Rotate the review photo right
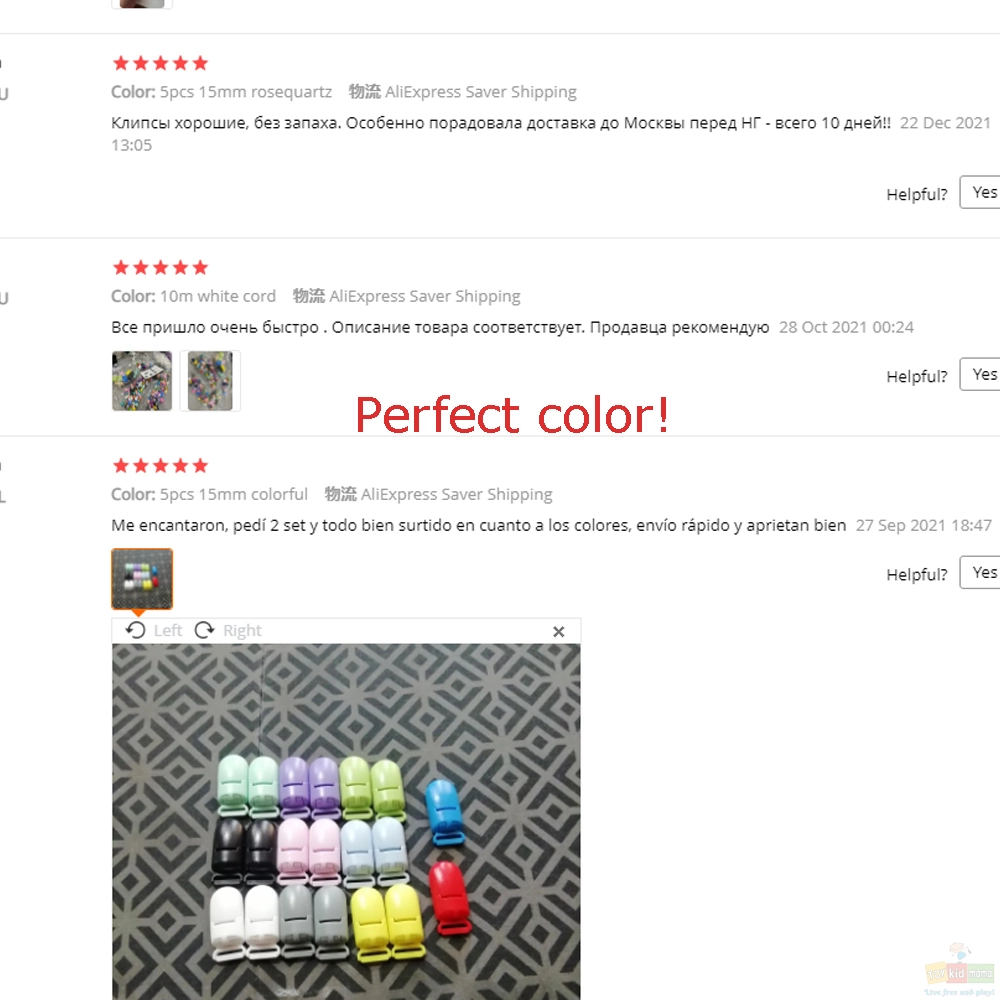 [204, 630]
